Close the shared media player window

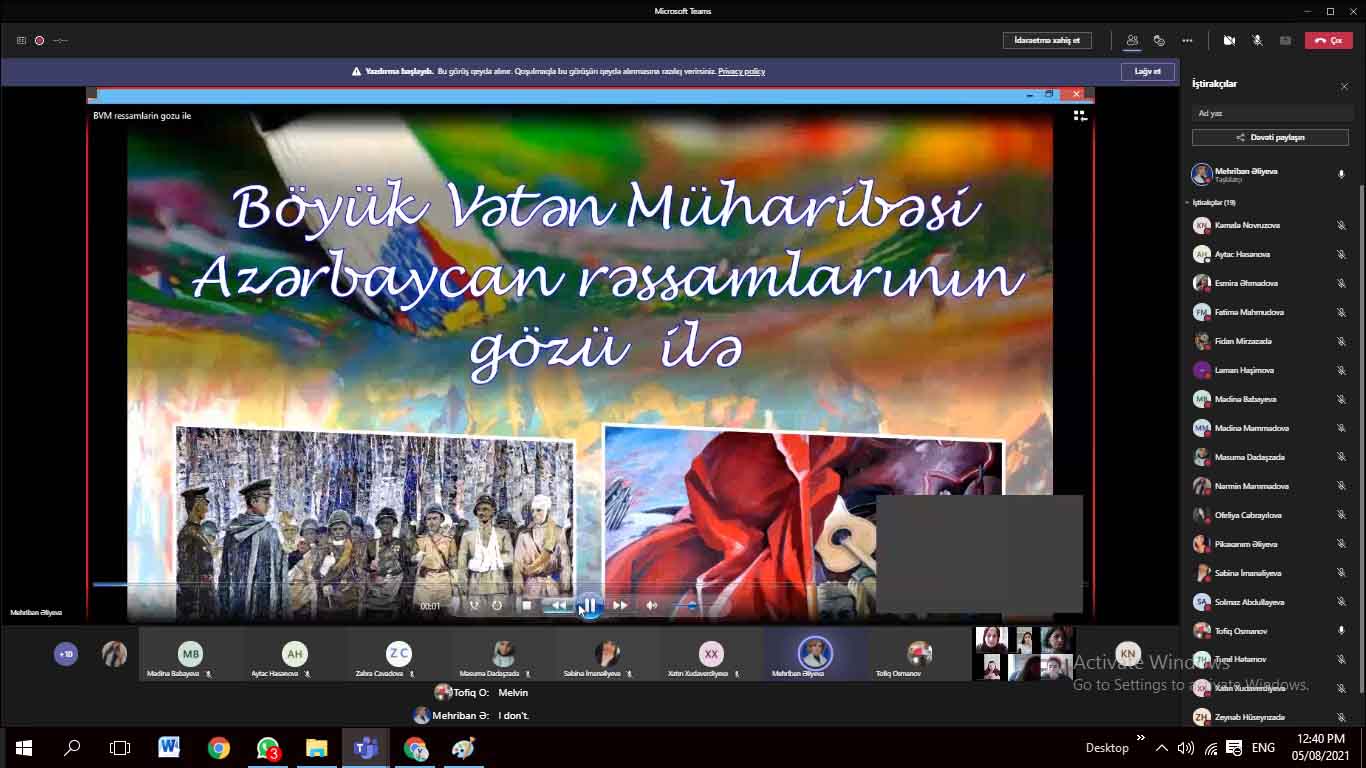click(x=1076, y=94)
